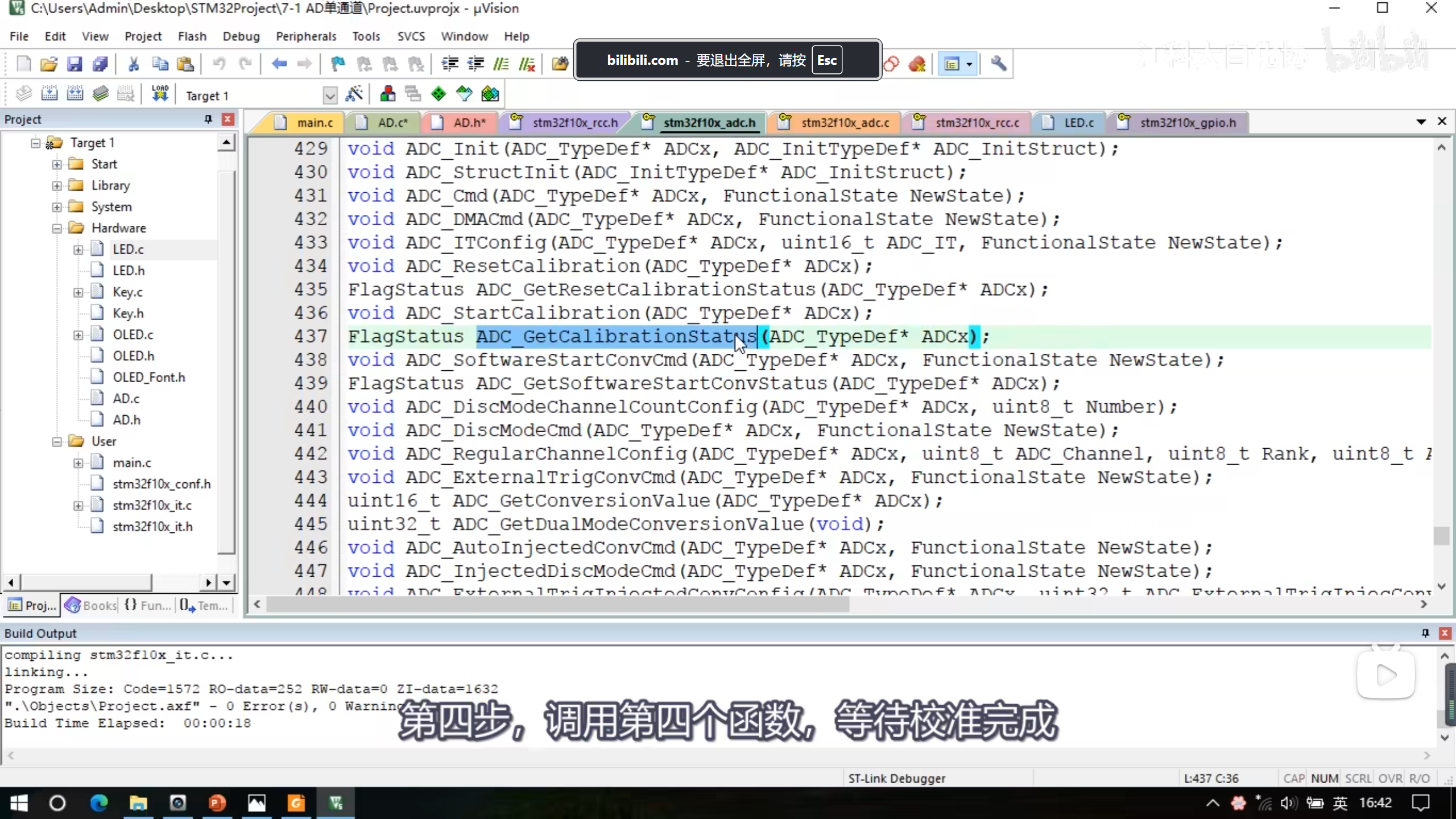Image resolution: width=1456 pixels, height=819 pixels.
Task: Switch to stm32f10x_adc.c tab
Action: (836, 122)
